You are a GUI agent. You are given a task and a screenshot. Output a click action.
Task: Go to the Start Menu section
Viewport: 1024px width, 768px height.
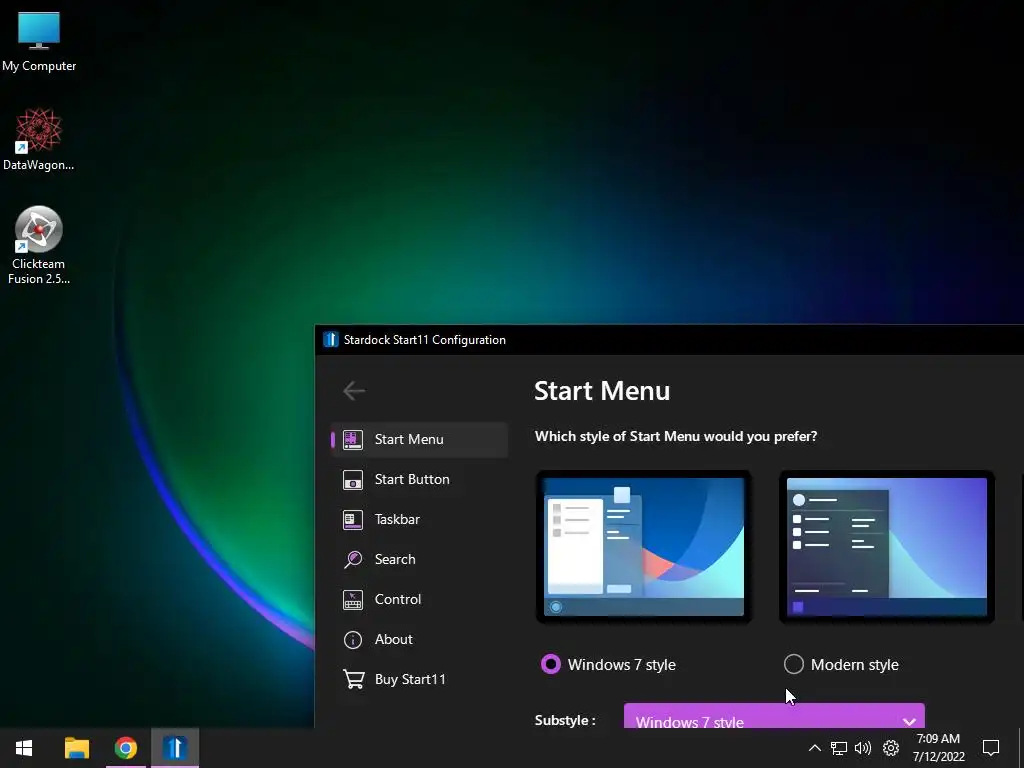click(420, 440)
